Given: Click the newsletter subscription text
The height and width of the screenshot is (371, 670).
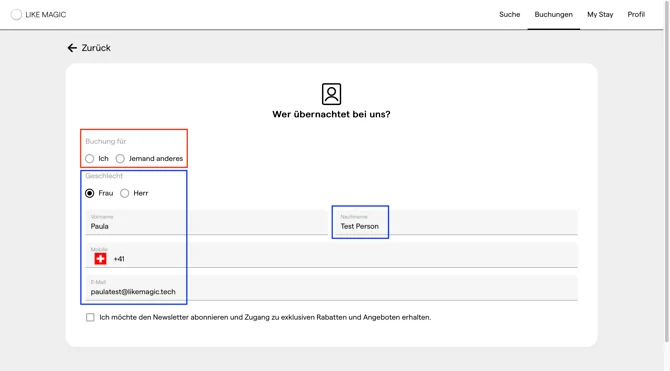Looking at the screenshot, I should click(265, 317).
